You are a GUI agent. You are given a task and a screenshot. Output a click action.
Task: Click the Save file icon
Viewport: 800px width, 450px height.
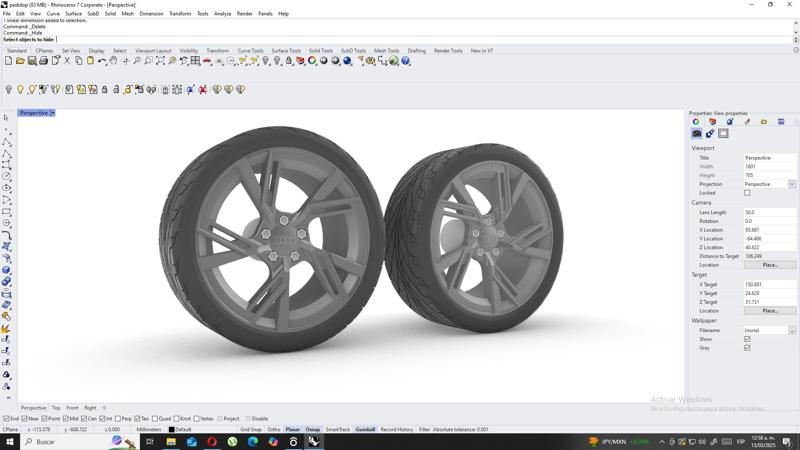tap(31, 61)
